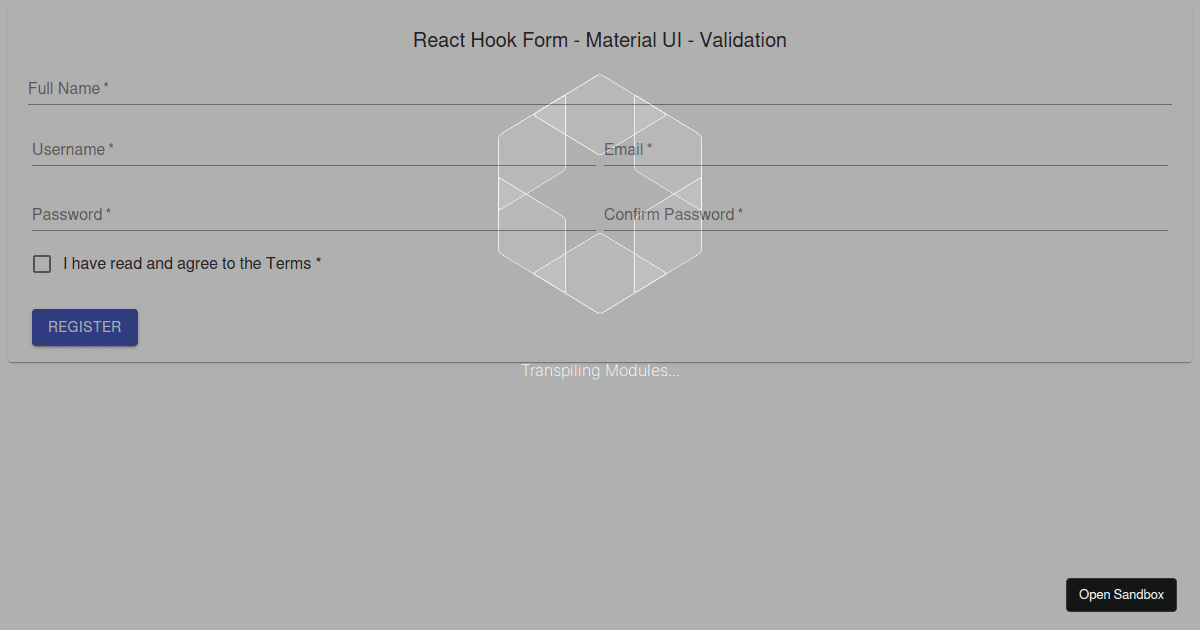Click the form title heading

pyautogui.click(x=599, y=40)
